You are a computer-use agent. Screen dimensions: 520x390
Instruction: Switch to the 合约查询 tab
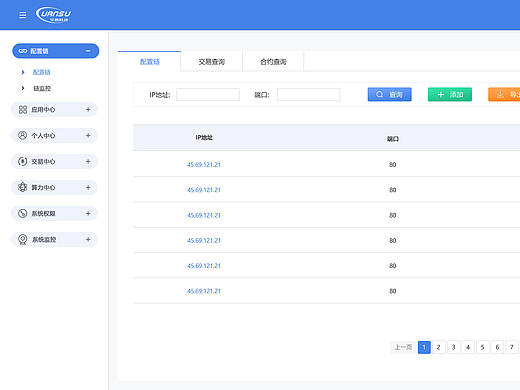pos(273,61)
